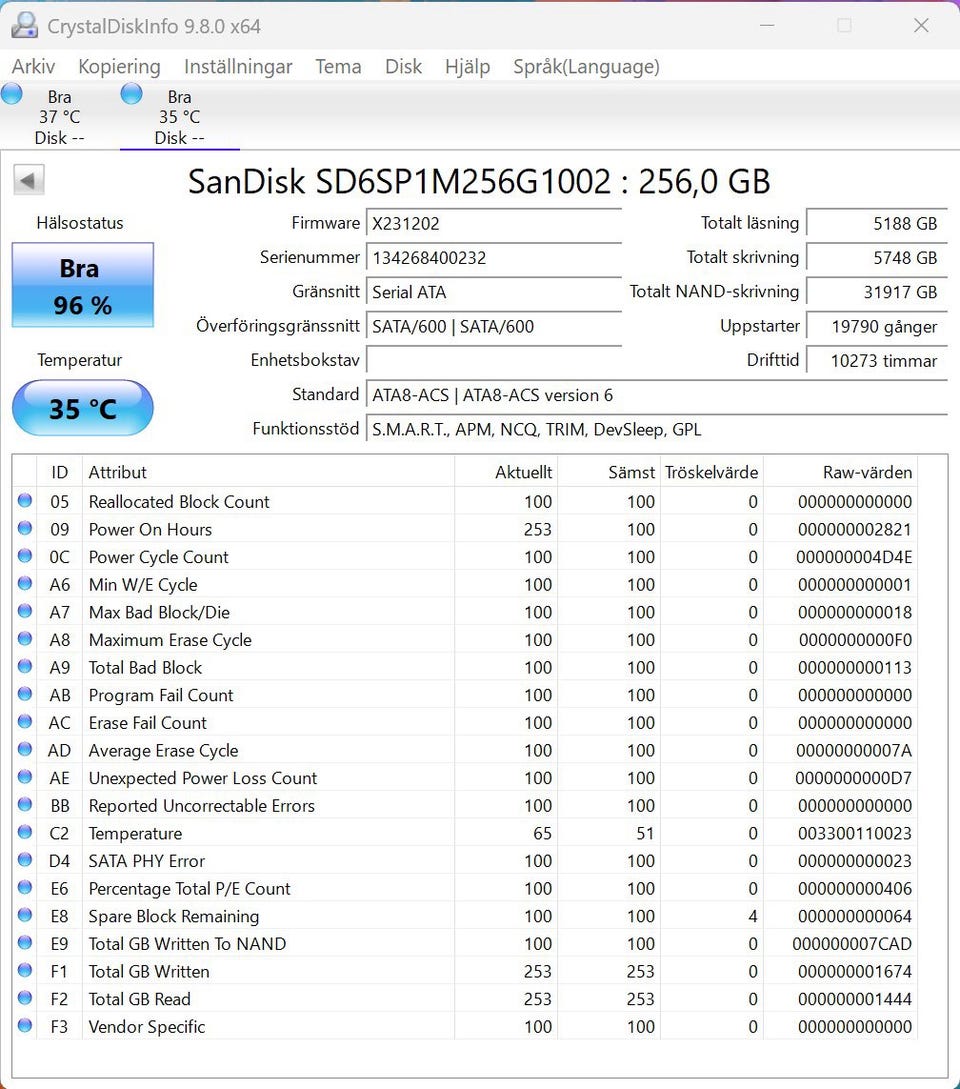
Task: Click the Gränssnitt field Serial ATA
Action: [493, 292]
